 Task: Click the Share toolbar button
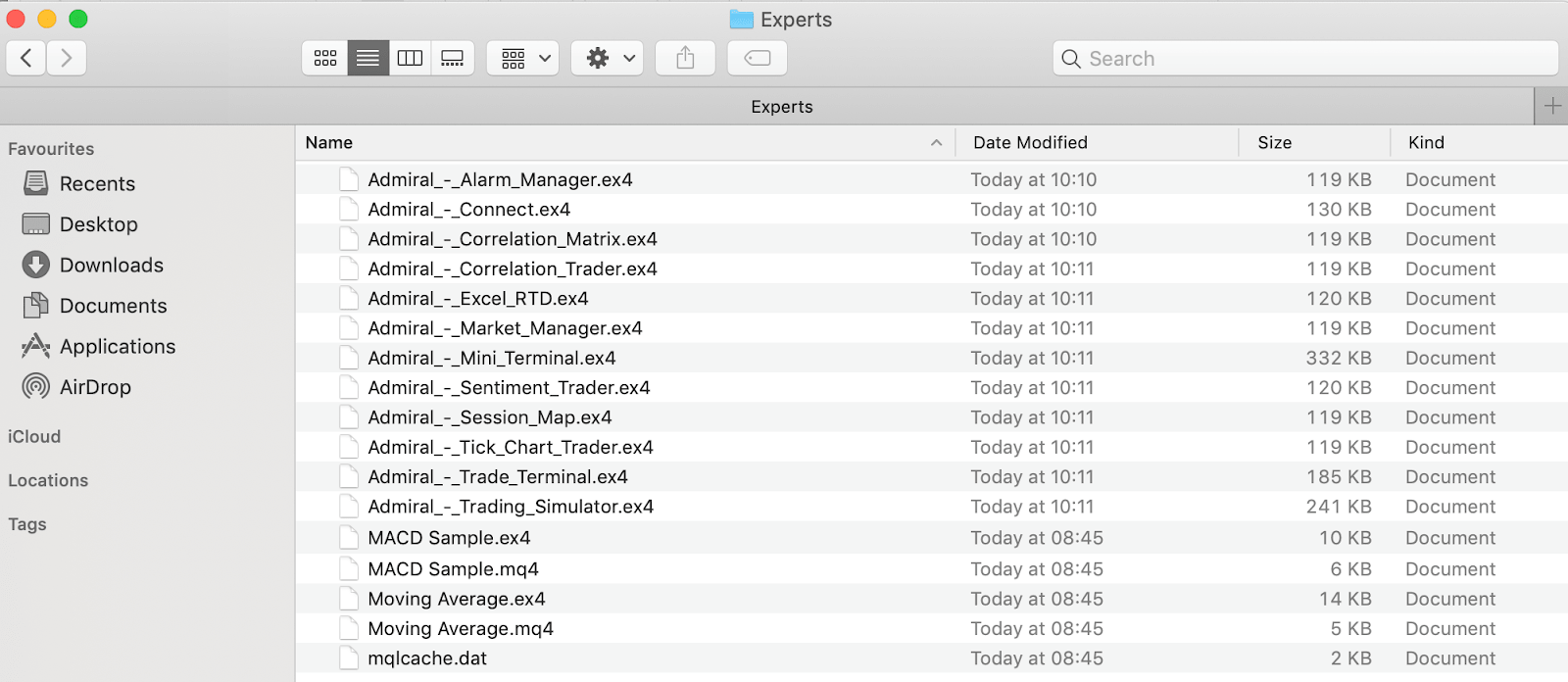685,59
